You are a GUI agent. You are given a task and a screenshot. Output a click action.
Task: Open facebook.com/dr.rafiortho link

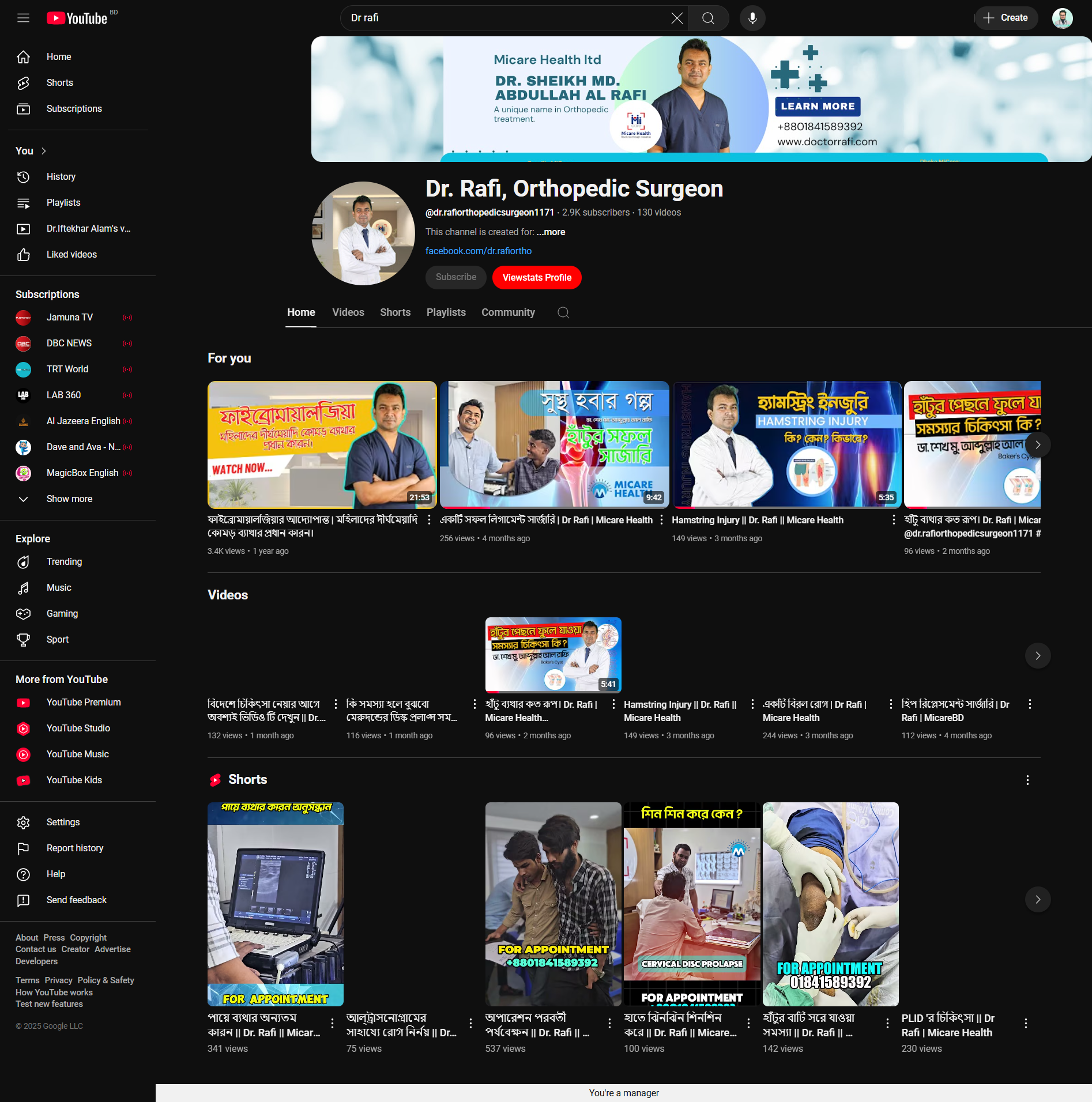(x=479, y=251)
